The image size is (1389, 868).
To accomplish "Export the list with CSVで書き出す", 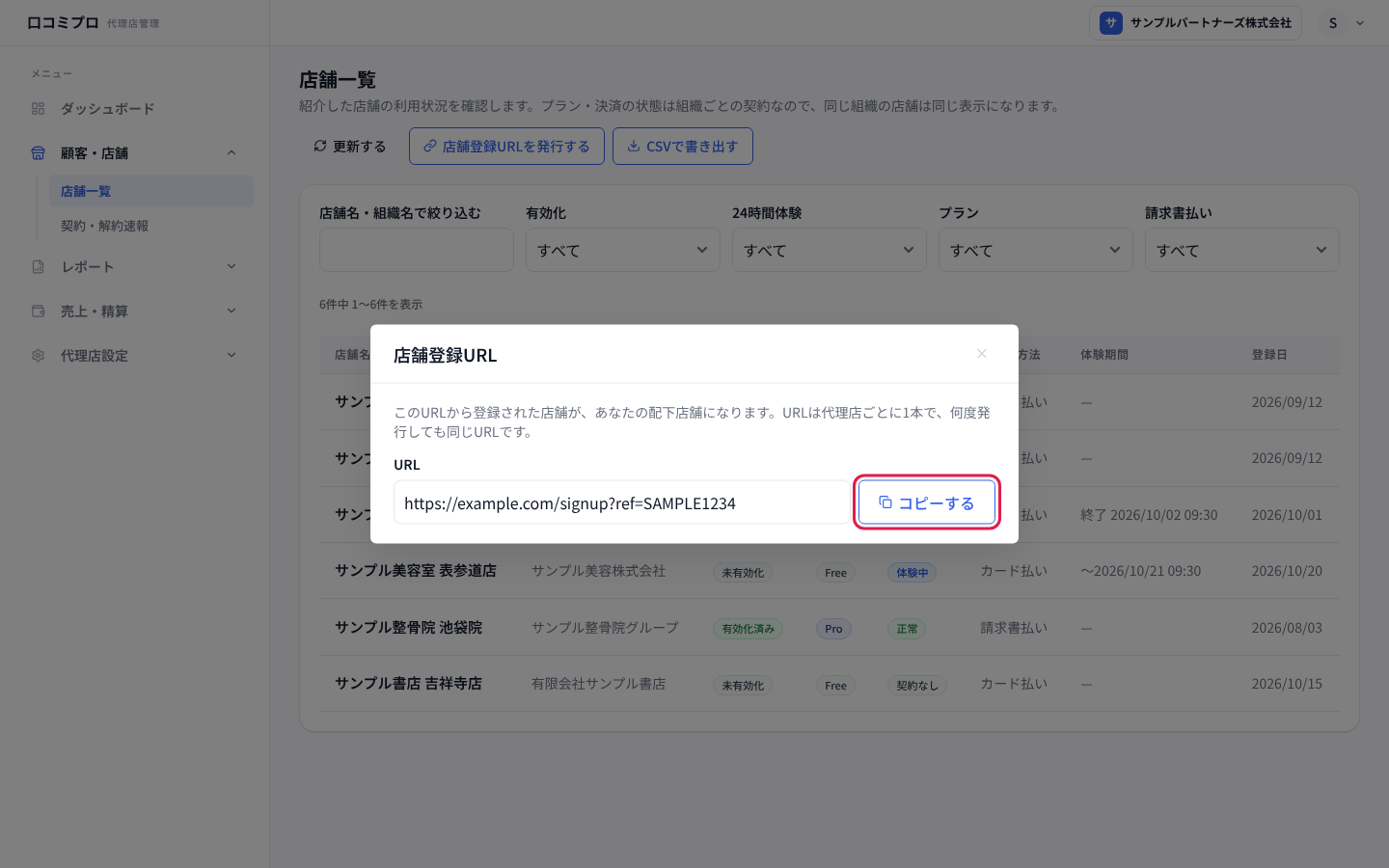I will pos(683,147).
